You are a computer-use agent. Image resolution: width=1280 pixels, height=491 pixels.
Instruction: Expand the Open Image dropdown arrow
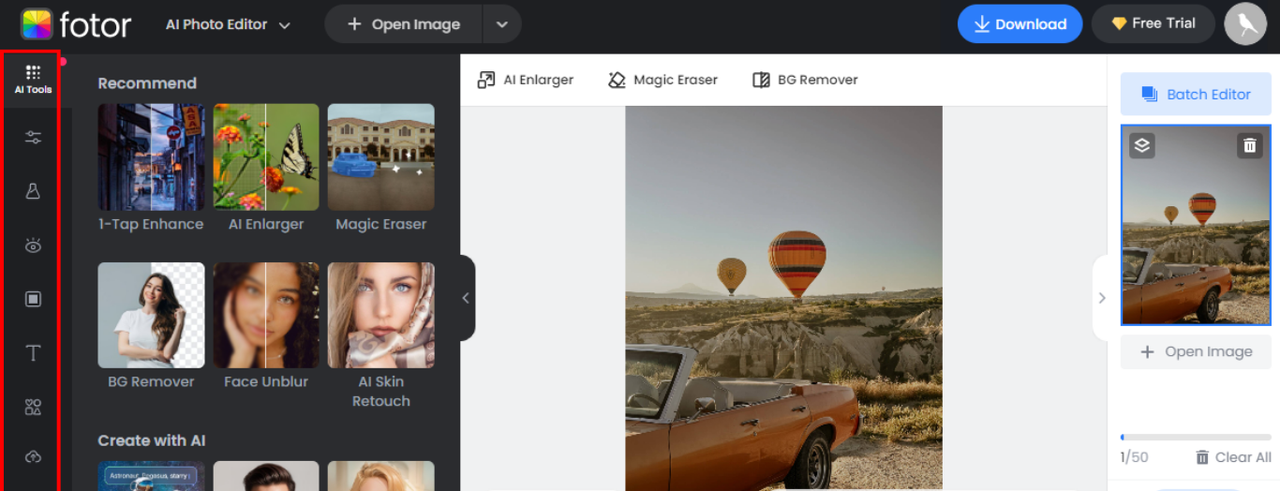click(x=502, y=24)
